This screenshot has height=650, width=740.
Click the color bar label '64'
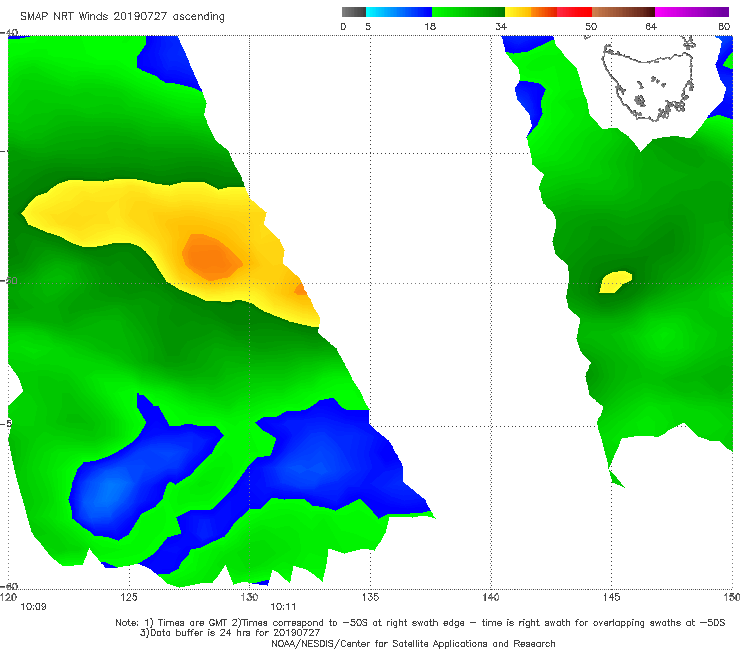point(651,27)
